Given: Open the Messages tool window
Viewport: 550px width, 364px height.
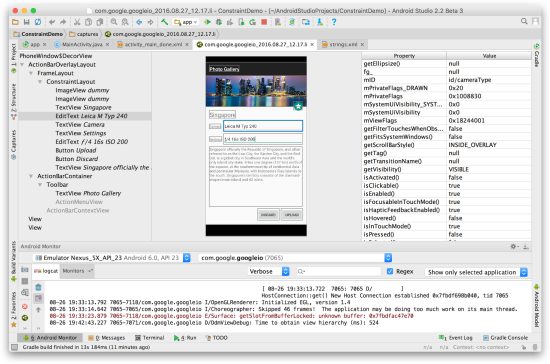Looking at the screenshot, I should click(106, 338).
